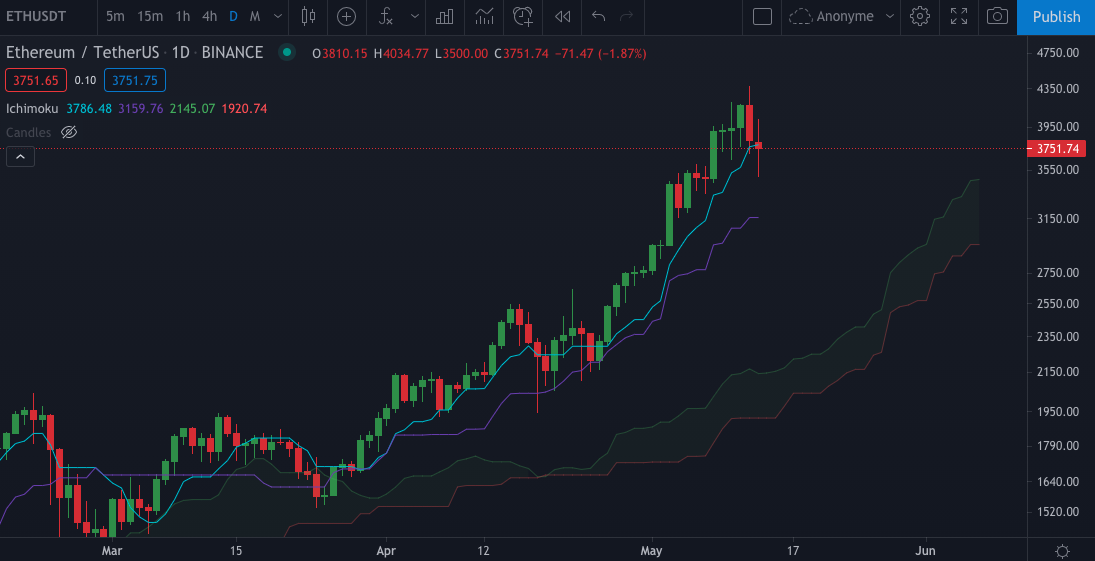Select the 15m timeframe
1095x561 pixels.
coord(150,16)
